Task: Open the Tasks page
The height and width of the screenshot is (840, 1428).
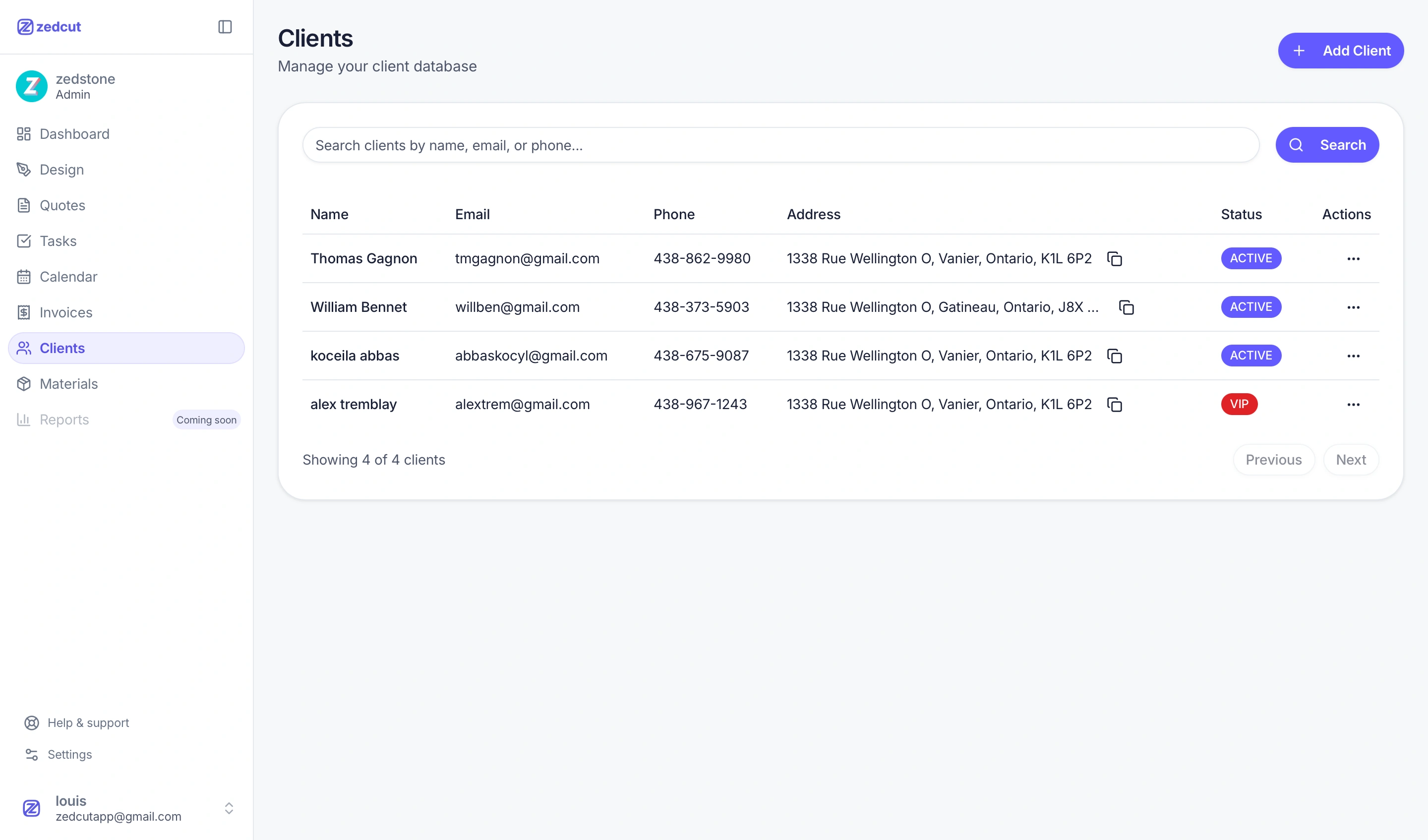Action: pos(126,241)
